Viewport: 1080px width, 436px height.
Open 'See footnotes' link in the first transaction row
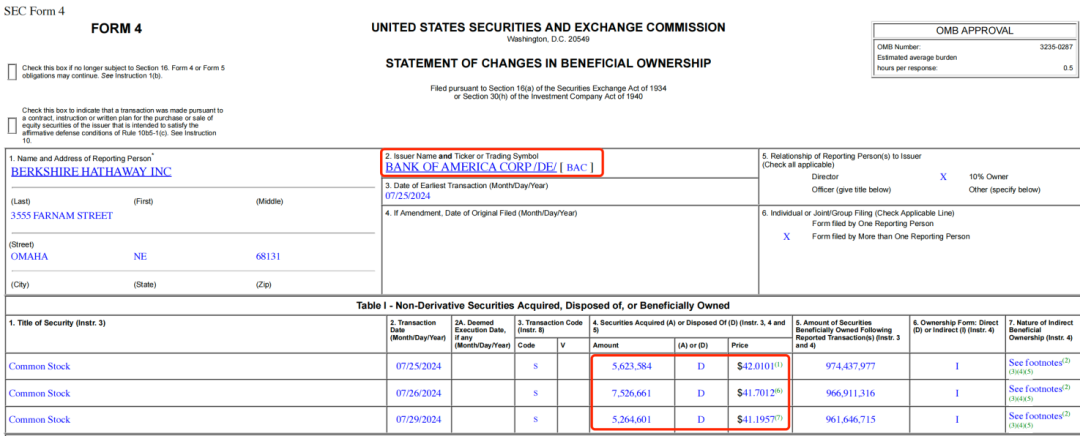click(x=1035, y=361)
